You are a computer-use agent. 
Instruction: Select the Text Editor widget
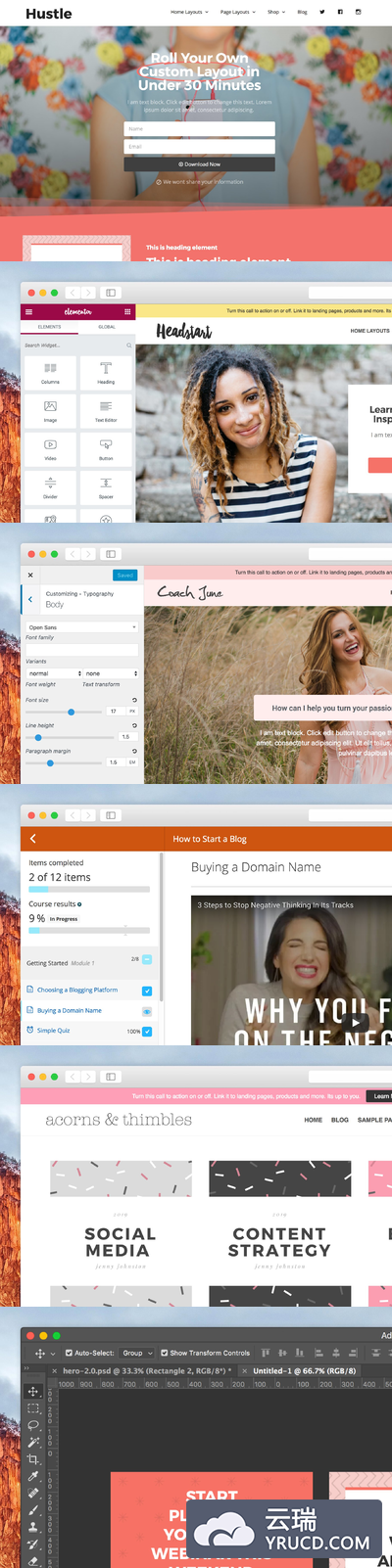coord(106,409)
